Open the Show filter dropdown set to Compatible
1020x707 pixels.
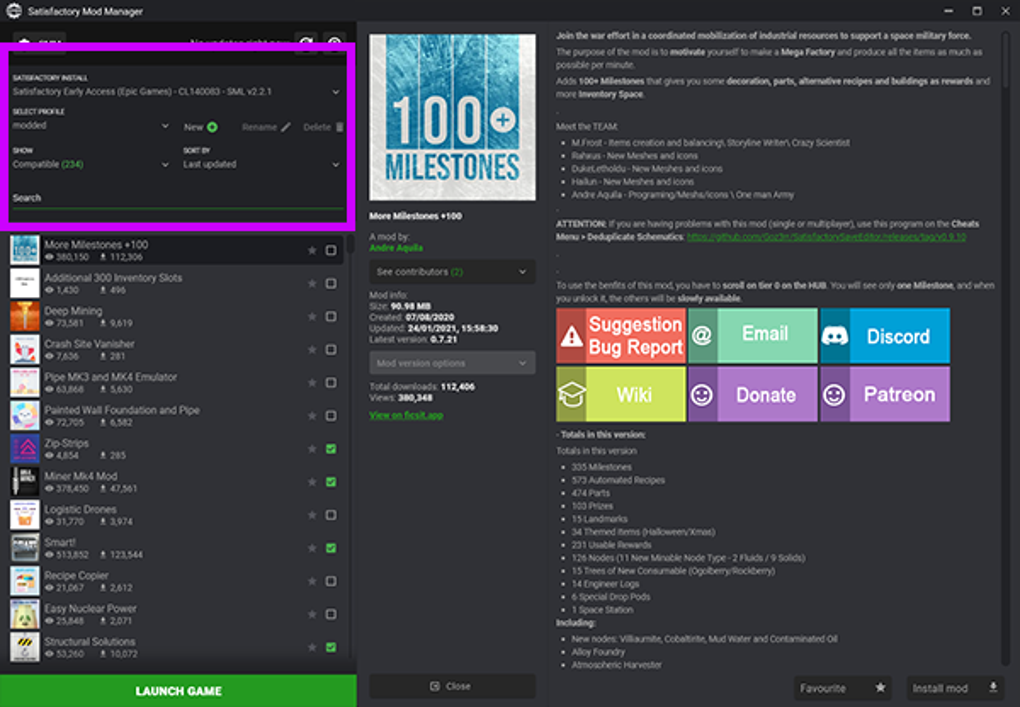(x=91, y=165)
